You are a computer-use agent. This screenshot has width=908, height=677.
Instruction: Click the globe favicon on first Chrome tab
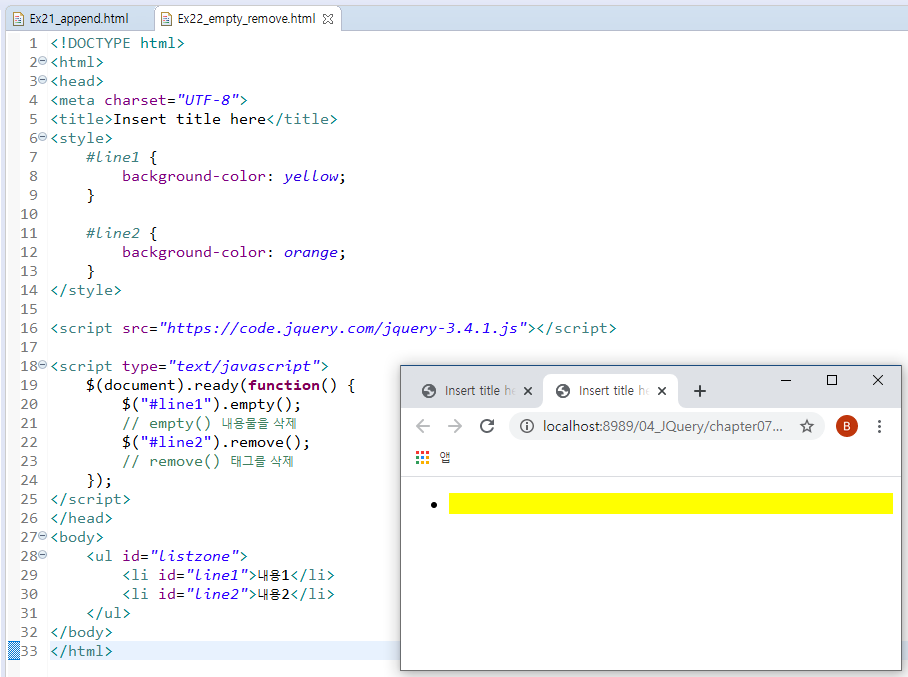429,391
